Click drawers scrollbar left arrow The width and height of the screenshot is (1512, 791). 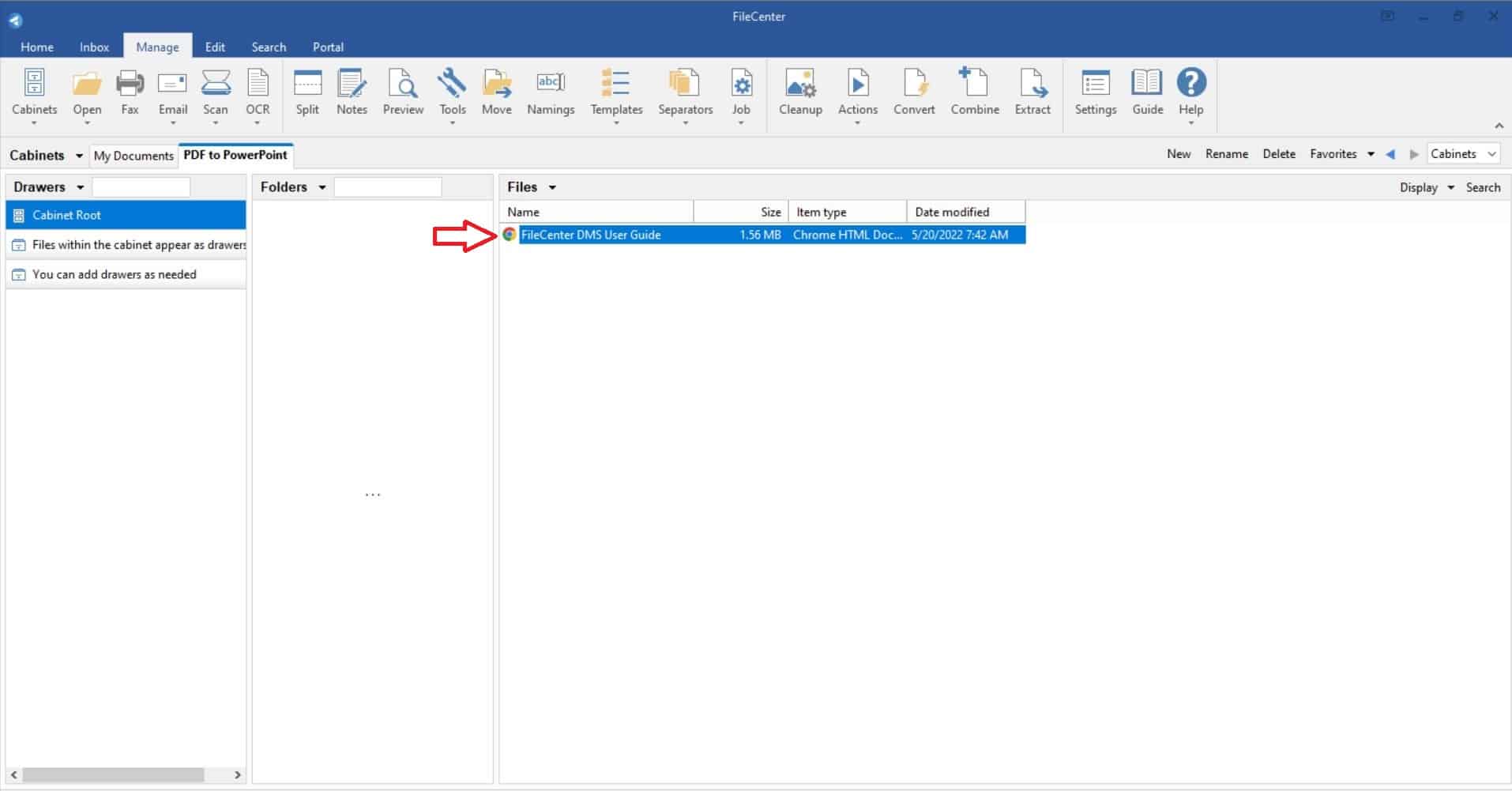(14, 775)
